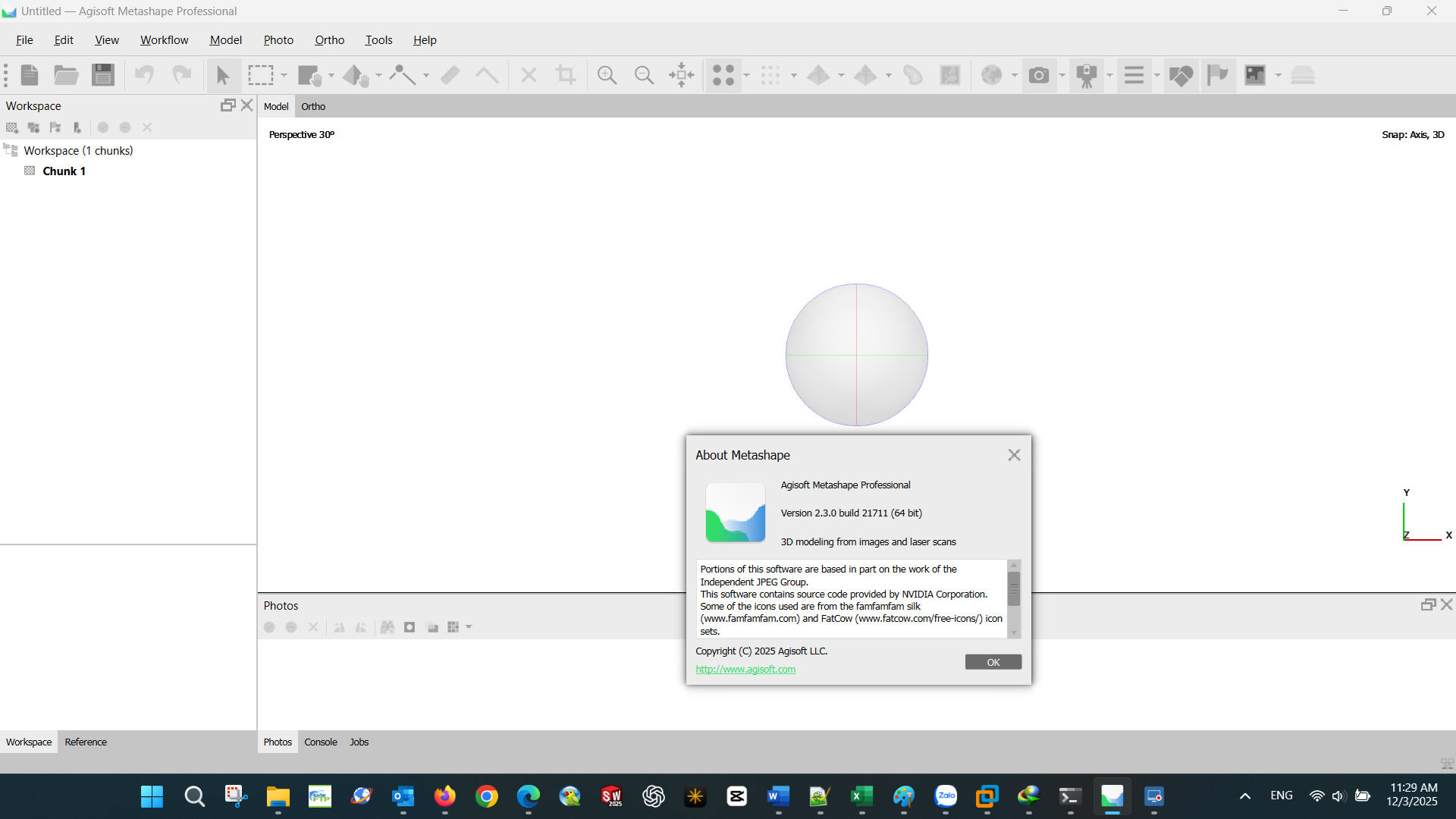
Task: Toggle Show Cameras camera icon
Action: (1039, 75)
